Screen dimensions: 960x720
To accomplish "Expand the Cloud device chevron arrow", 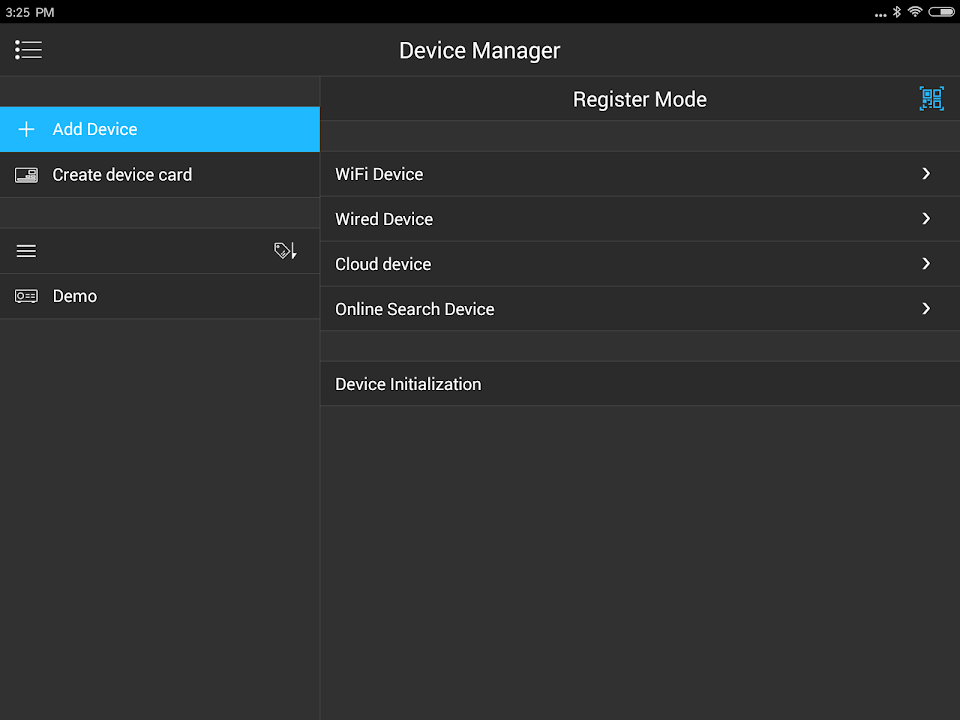I will coord(926,264).
